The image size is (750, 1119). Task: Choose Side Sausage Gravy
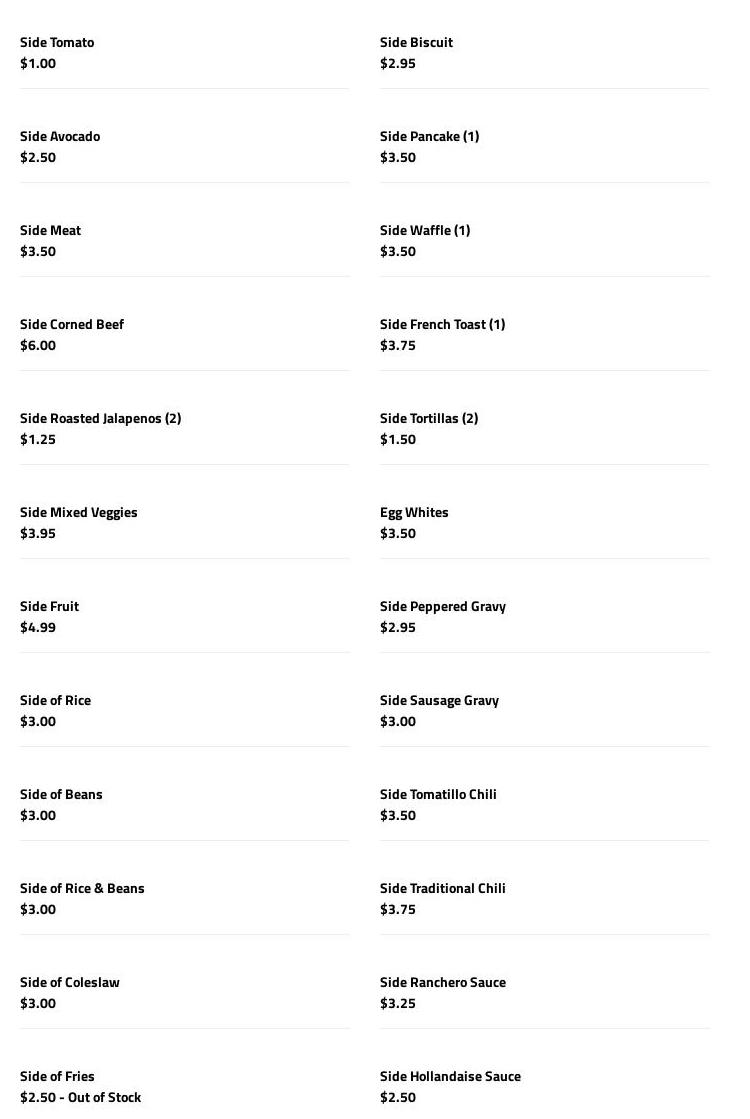439,701
